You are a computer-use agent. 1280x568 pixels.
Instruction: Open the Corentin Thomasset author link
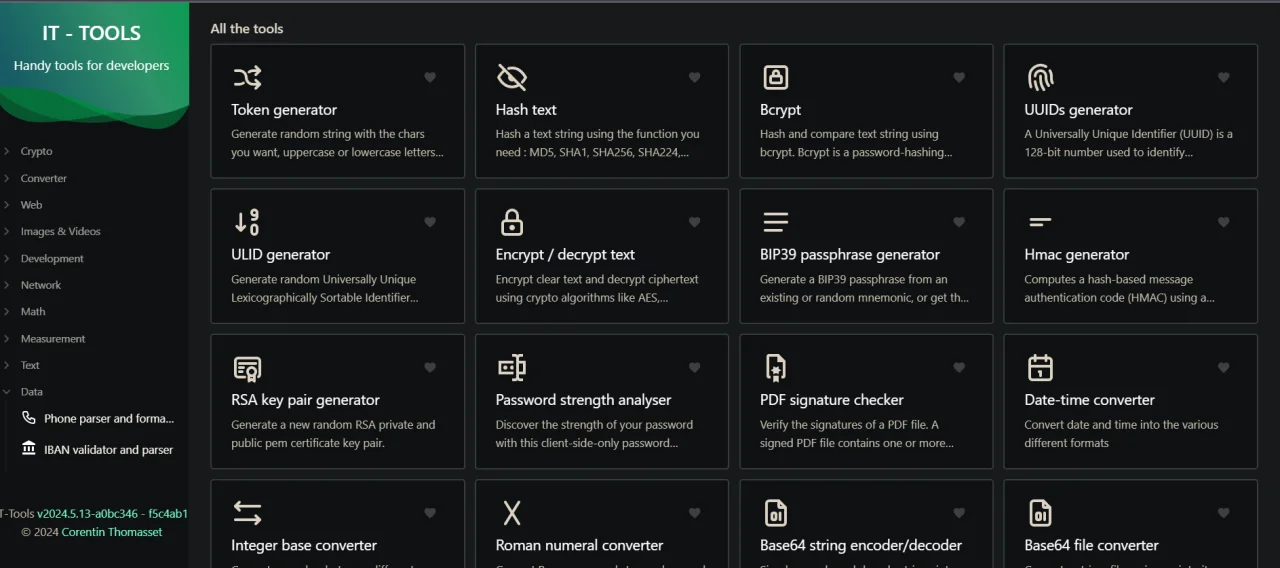112,532
